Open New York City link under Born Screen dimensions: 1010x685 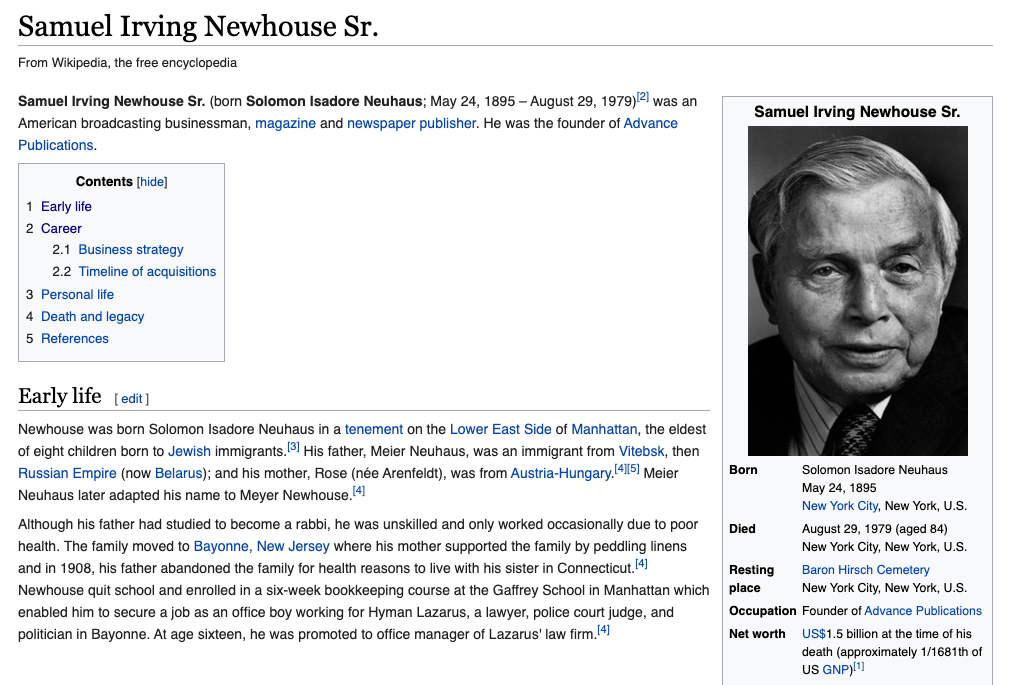coord(839,506)
